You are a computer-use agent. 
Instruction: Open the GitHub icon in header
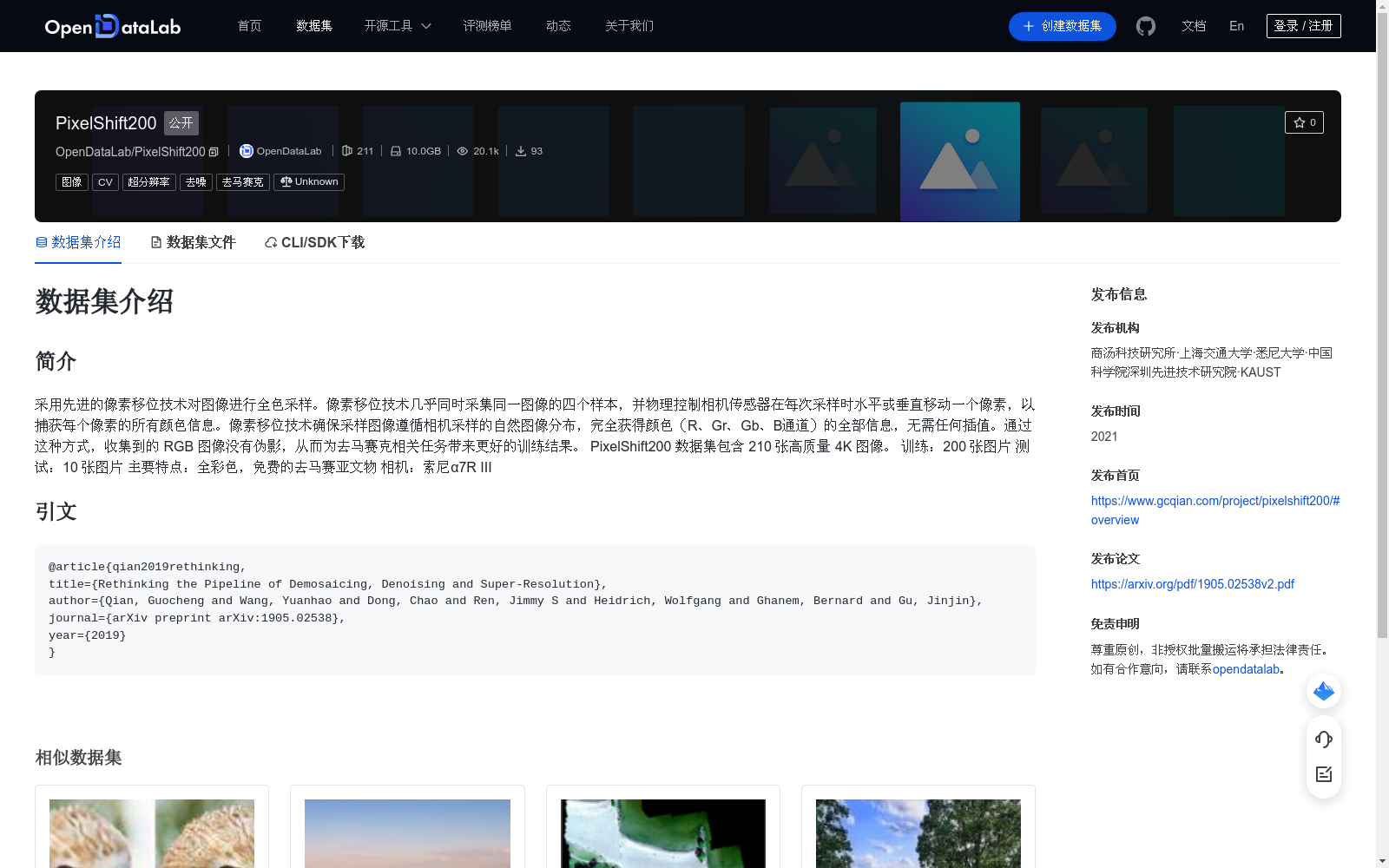1146,26
